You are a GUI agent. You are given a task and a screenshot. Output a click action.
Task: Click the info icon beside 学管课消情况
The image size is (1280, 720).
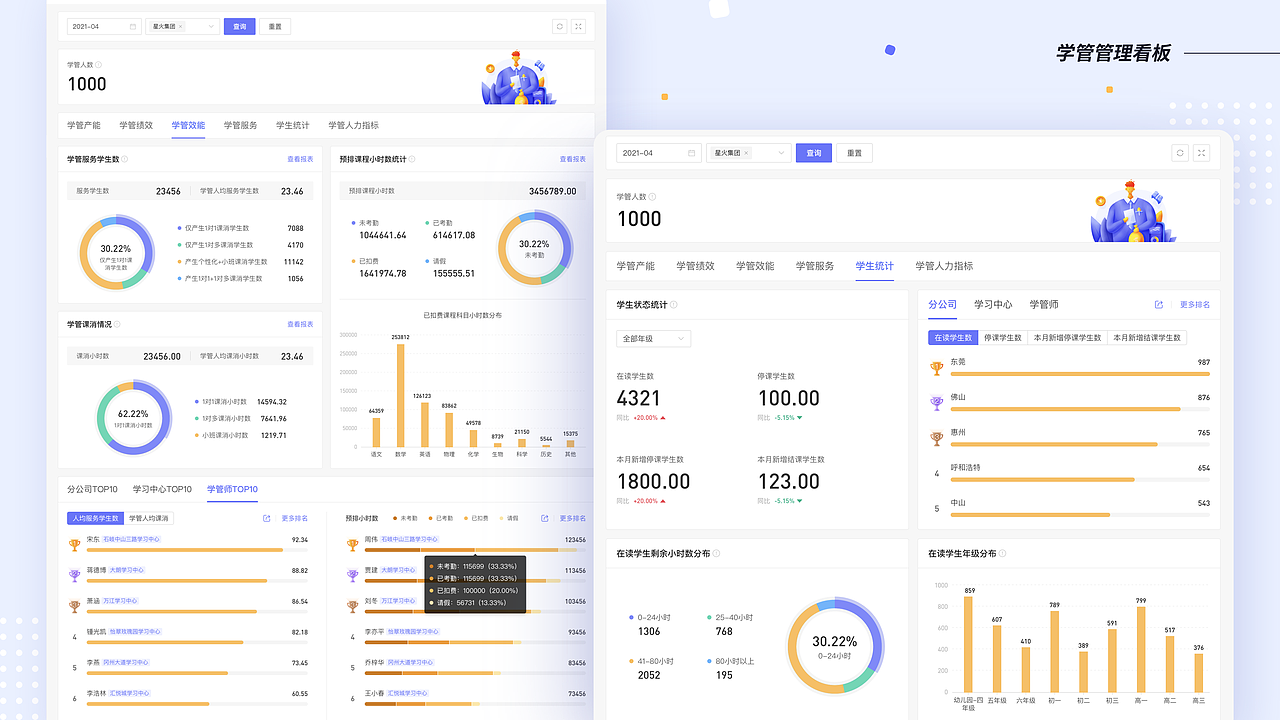click(x=117, y=324)
